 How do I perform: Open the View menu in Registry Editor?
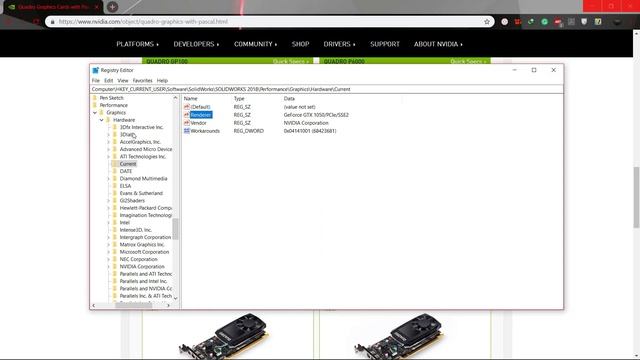point(123,80)
